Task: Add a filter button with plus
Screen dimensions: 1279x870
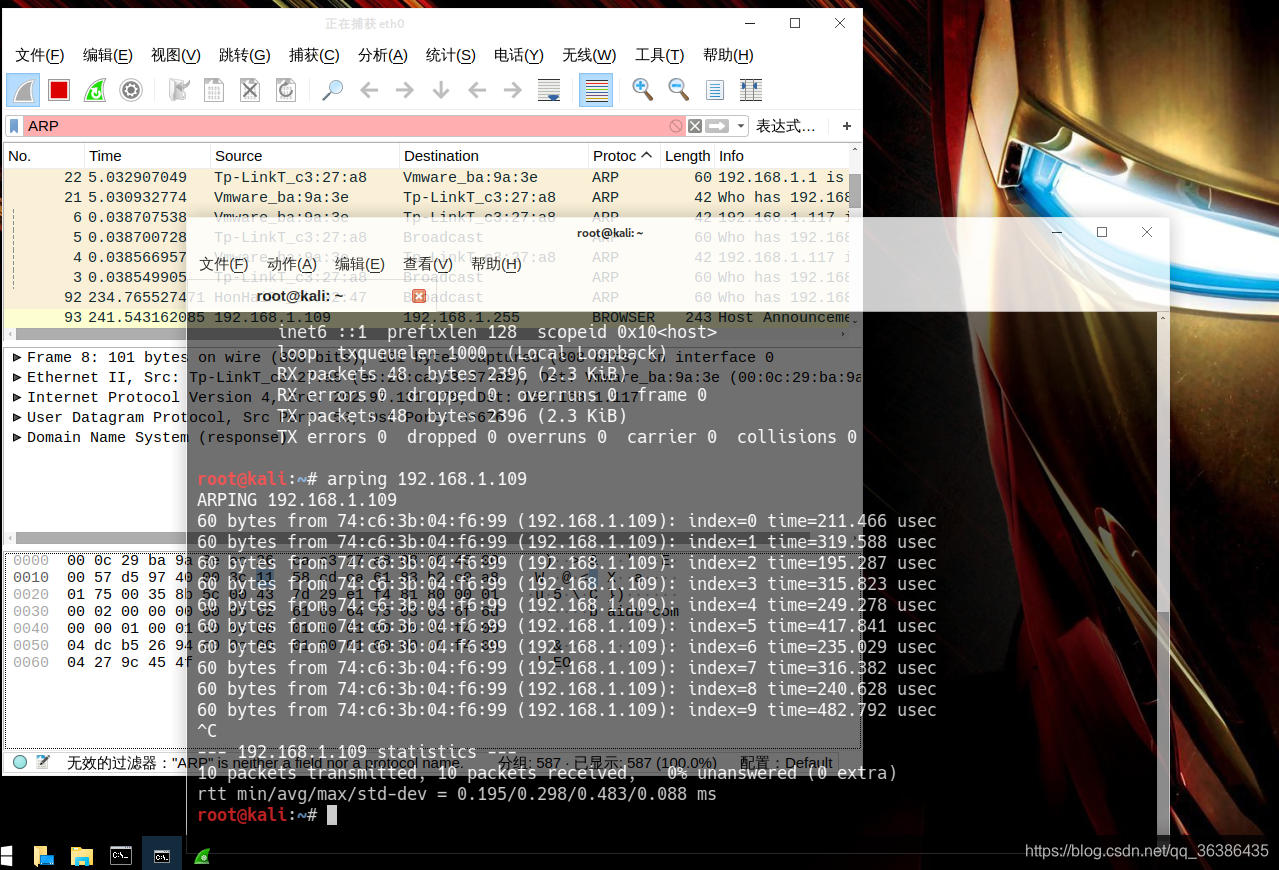Action: pos(847,126)
